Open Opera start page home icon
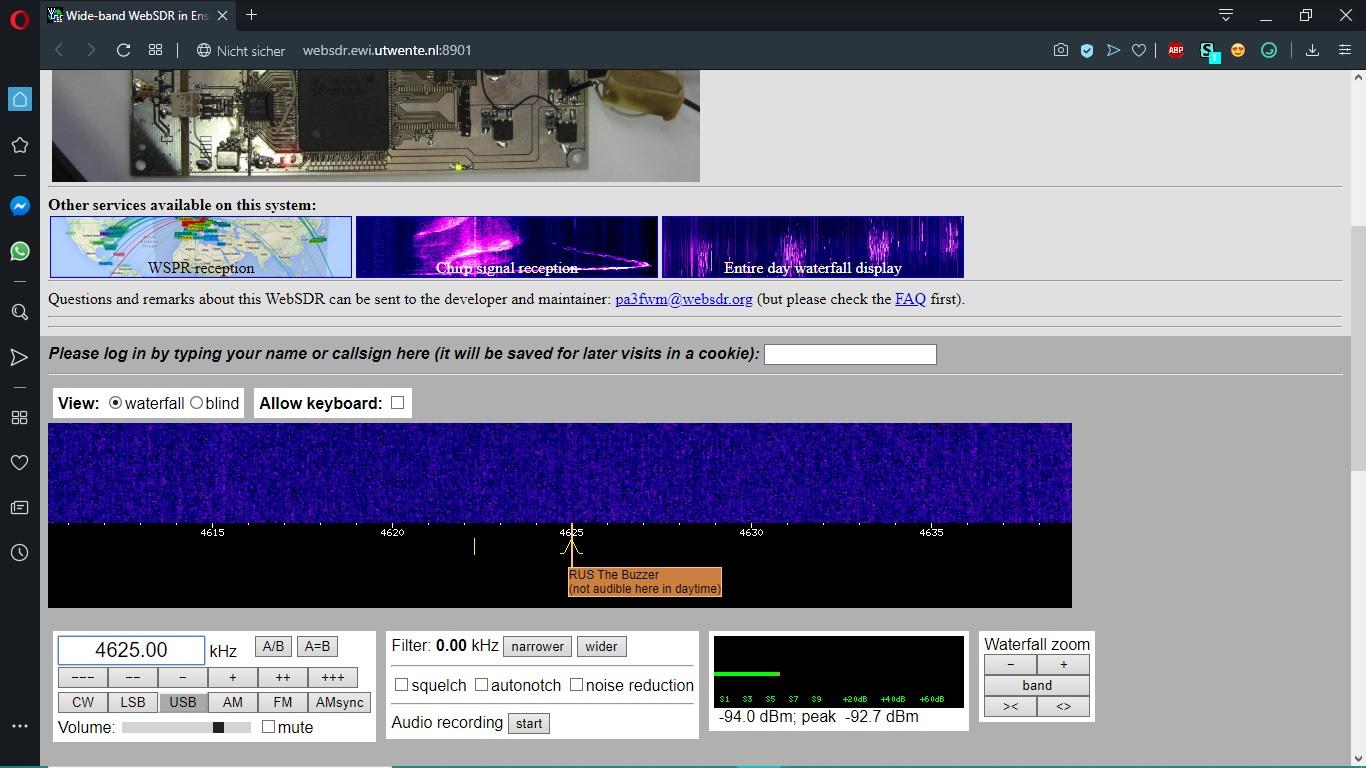Image resolution: width=1366 pixels, height=768 pixels. pos(20,99)
